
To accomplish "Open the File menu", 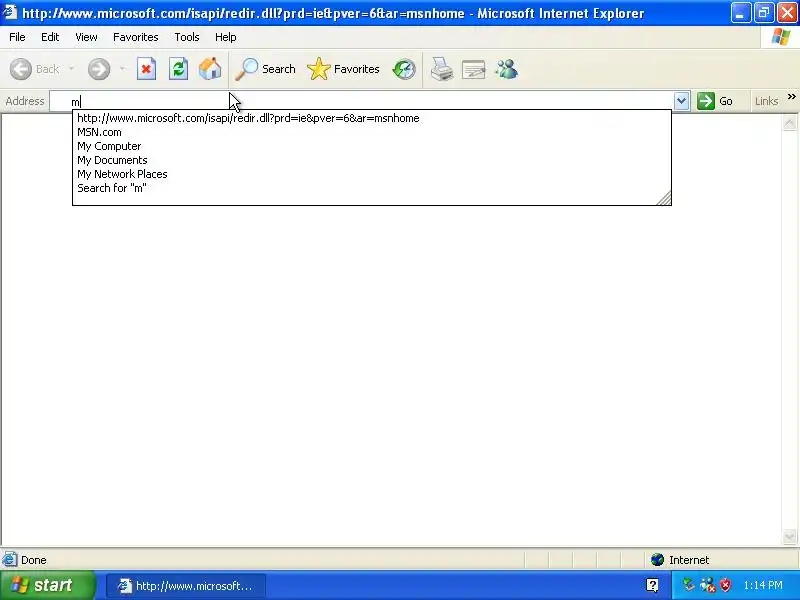I will (17, 37).
